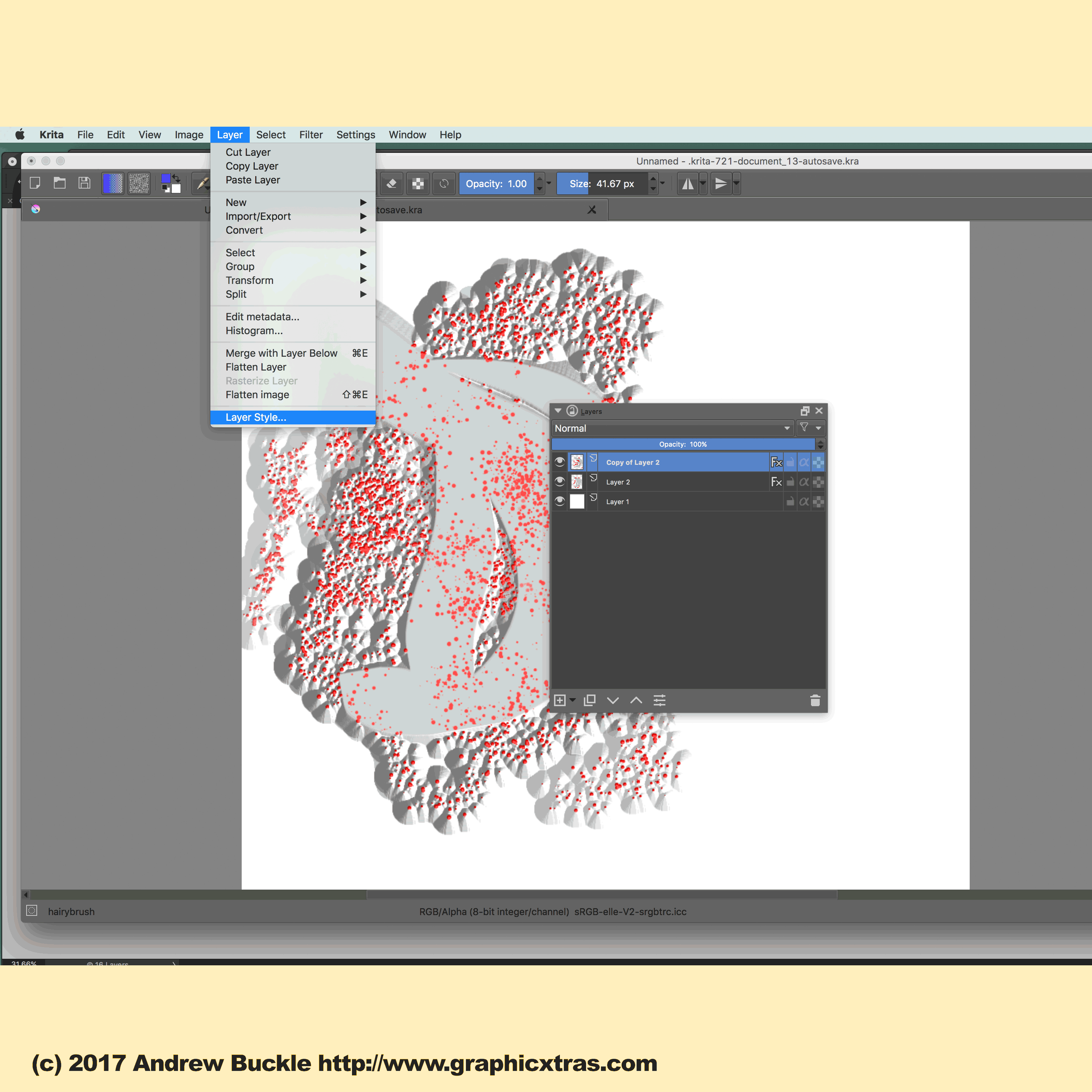
Task: Move layer up with chevron button
Action: click(x=636, y=700)
